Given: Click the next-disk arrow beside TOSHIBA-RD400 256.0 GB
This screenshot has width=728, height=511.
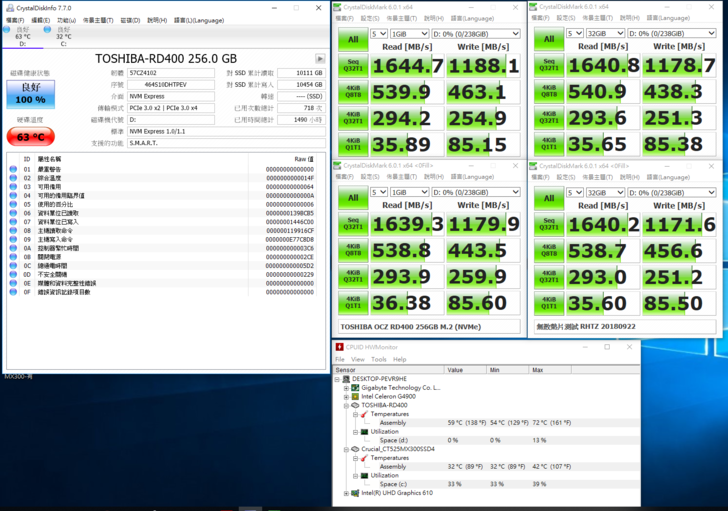Looking at the screenshot, I should click(320, 59).
